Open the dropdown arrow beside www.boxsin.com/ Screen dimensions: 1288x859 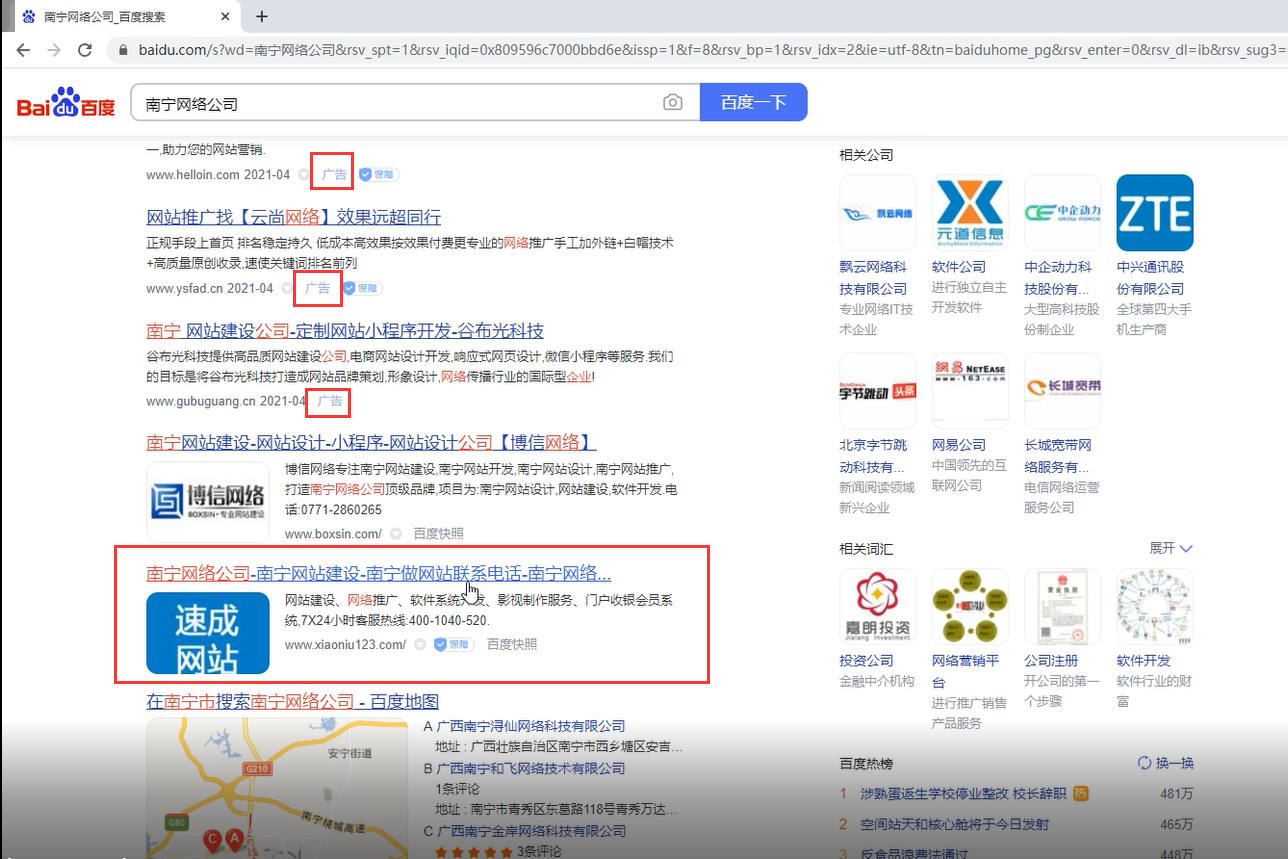coord(396,534)
